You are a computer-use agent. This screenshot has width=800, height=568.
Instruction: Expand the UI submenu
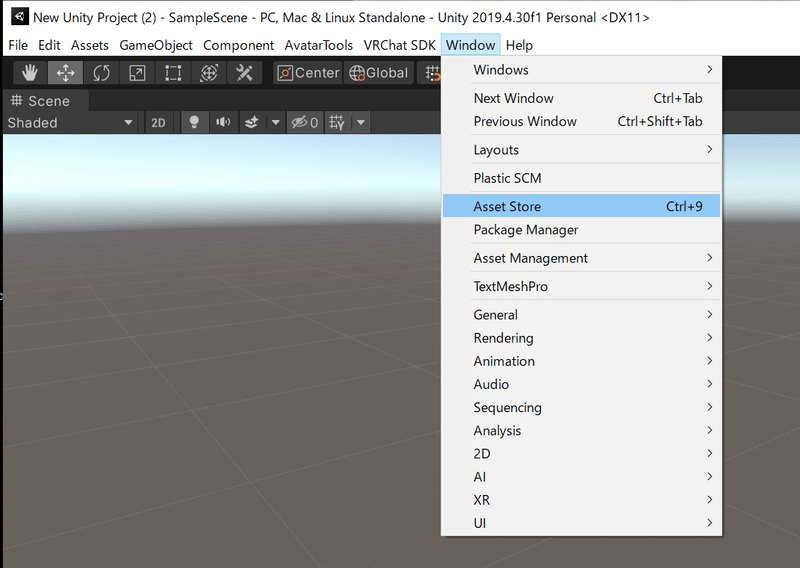pos(582,523)
